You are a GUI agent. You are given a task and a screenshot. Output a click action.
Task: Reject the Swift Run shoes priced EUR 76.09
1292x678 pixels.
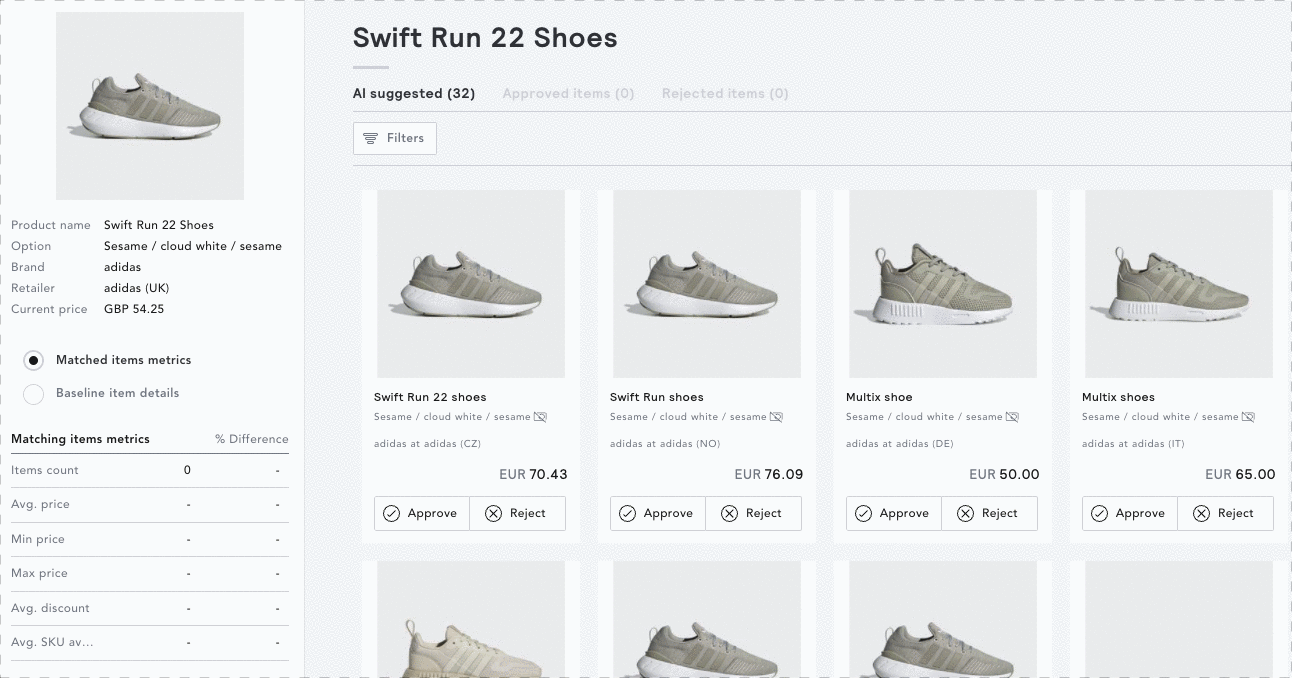[753, 513]
